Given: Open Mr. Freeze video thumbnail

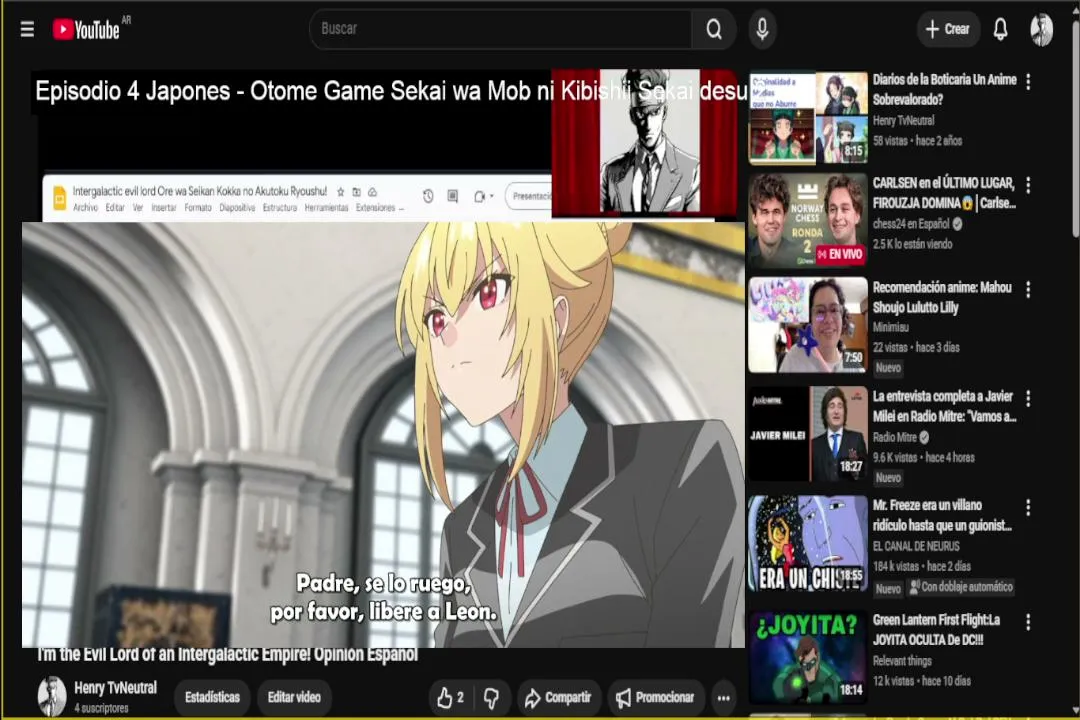Looking at the screenshot, I should [808, 543].
